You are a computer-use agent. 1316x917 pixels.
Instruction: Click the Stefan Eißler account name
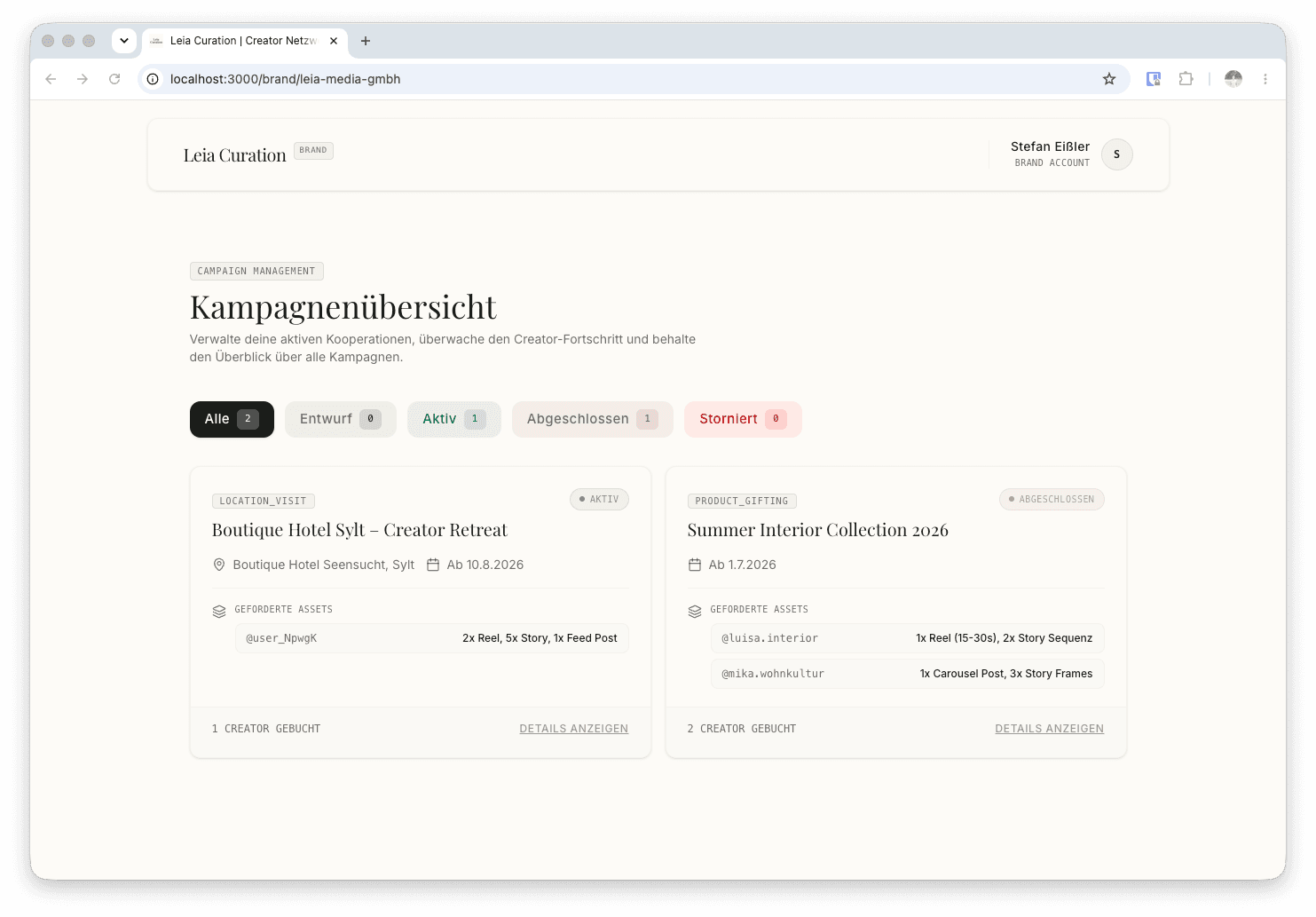[1050, 146]
